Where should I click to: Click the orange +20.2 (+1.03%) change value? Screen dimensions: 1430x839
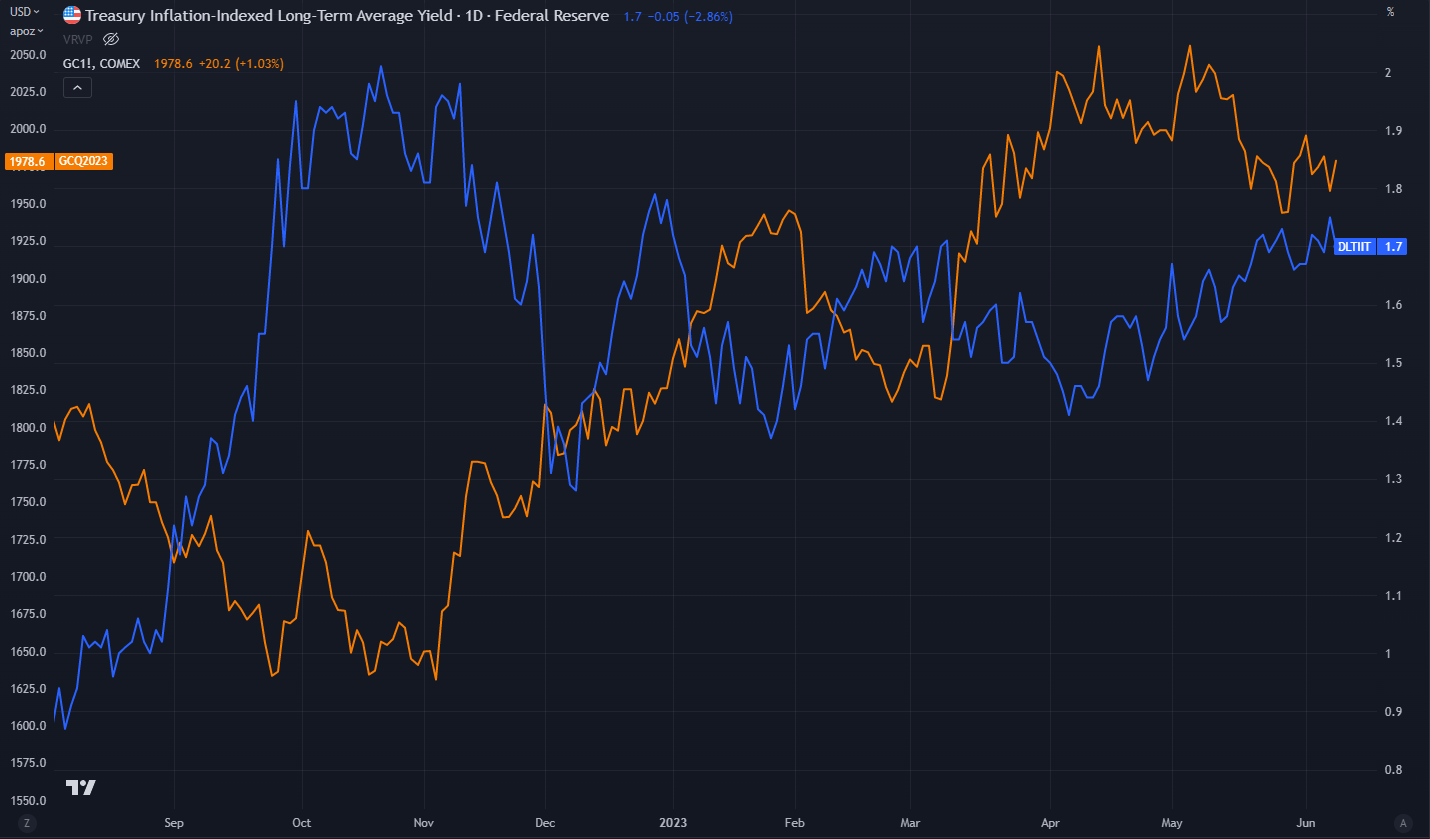click(x=242, y=63)
